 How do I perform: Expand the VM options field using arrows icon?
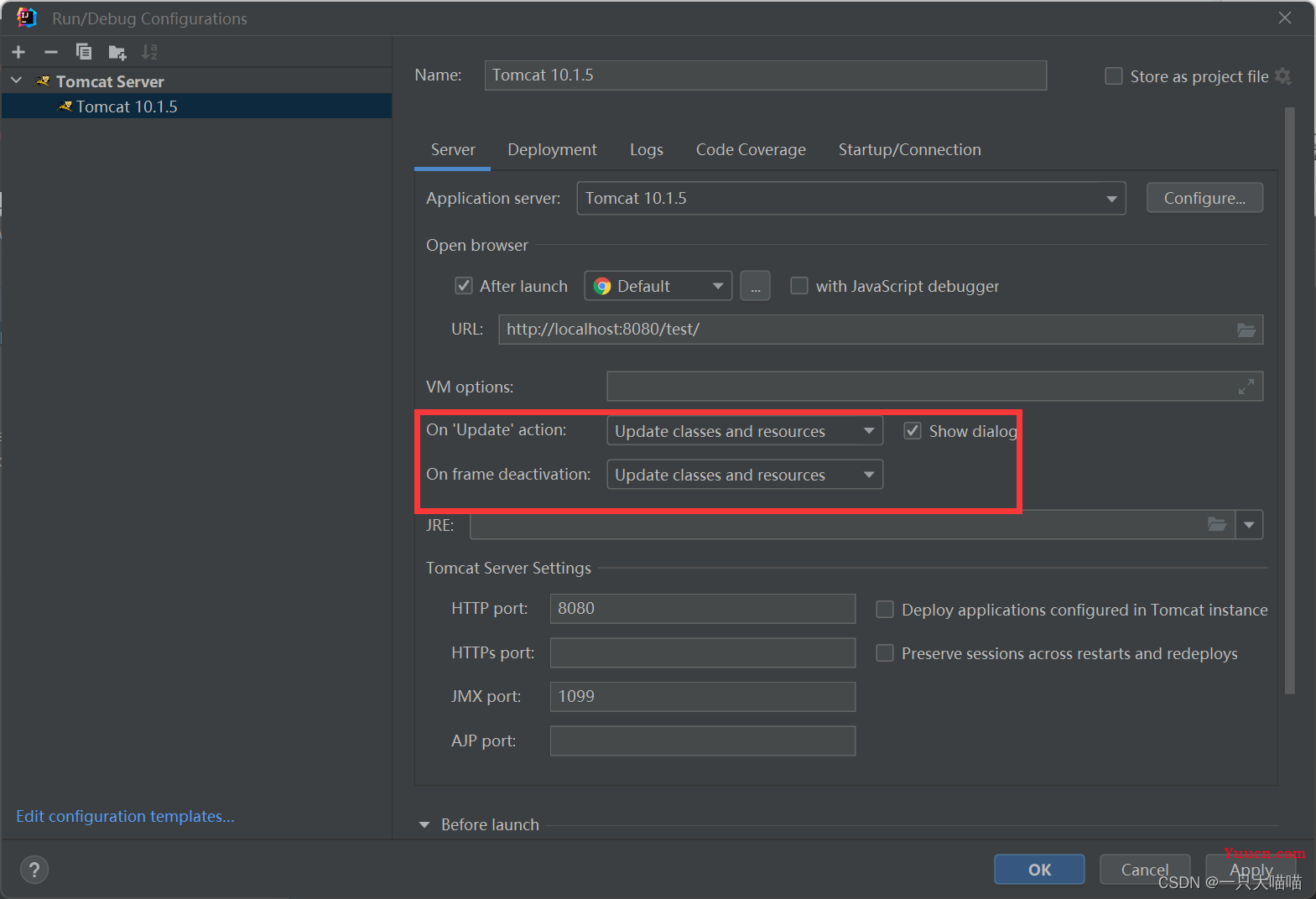(x=1246, y=387)
